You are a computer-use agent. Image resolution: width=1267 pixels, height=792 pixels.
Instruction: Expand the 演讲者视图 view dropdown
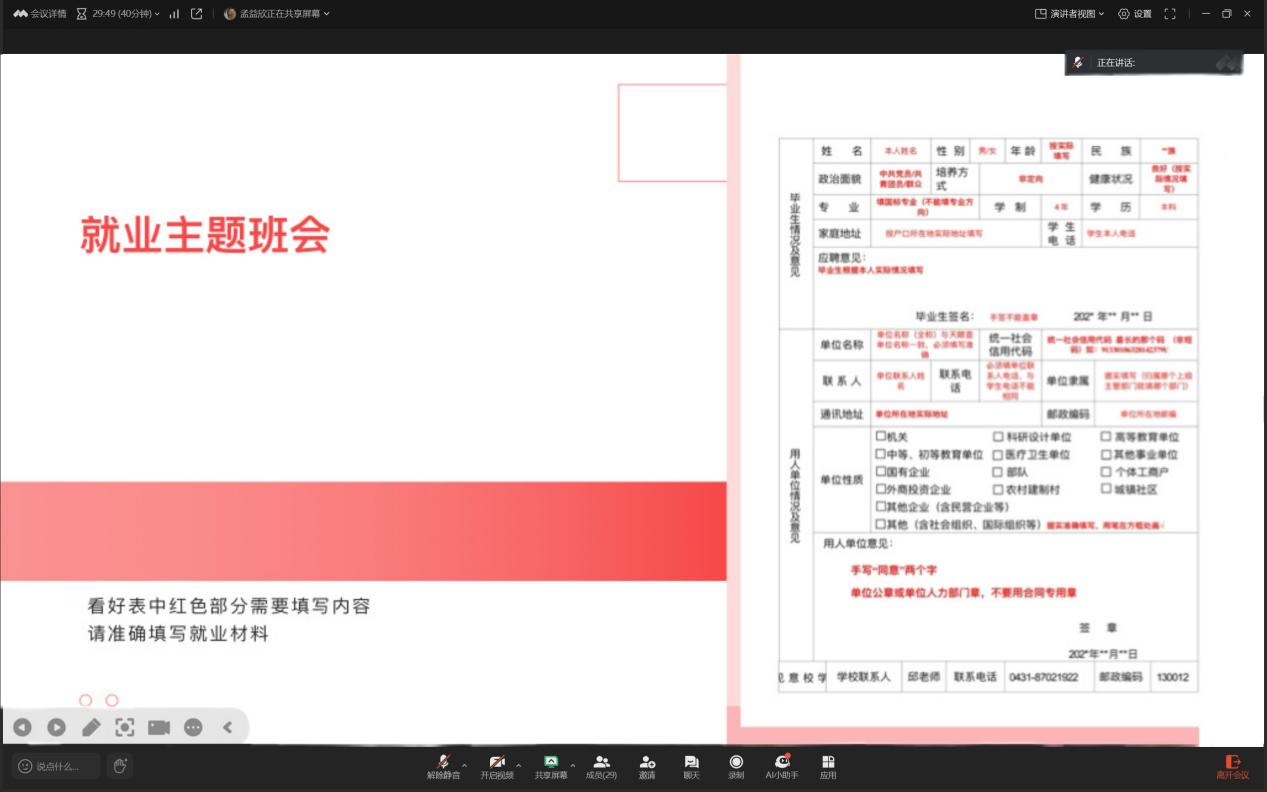1070,14
